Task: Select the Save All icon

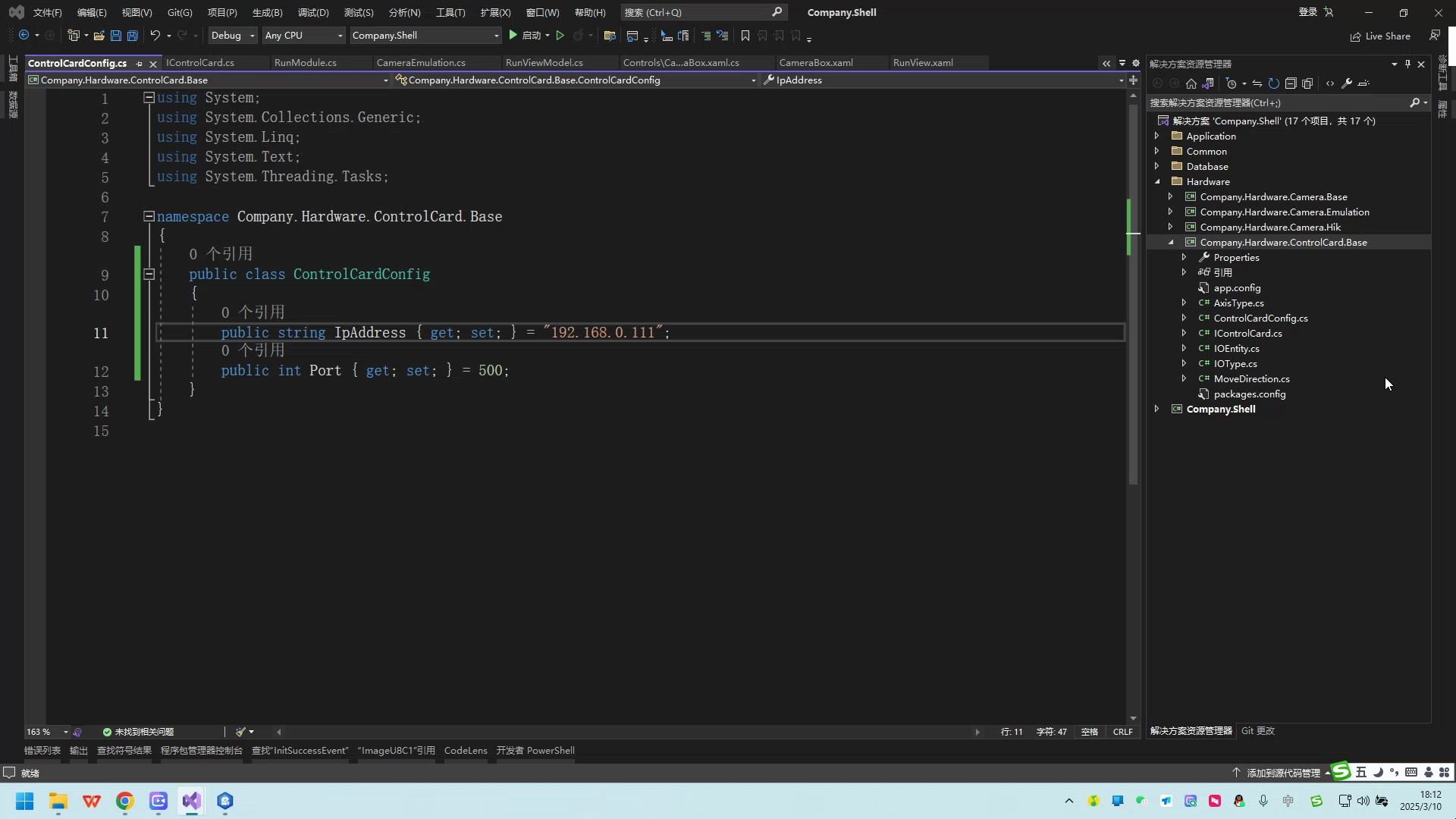Action: pos(132,36)
